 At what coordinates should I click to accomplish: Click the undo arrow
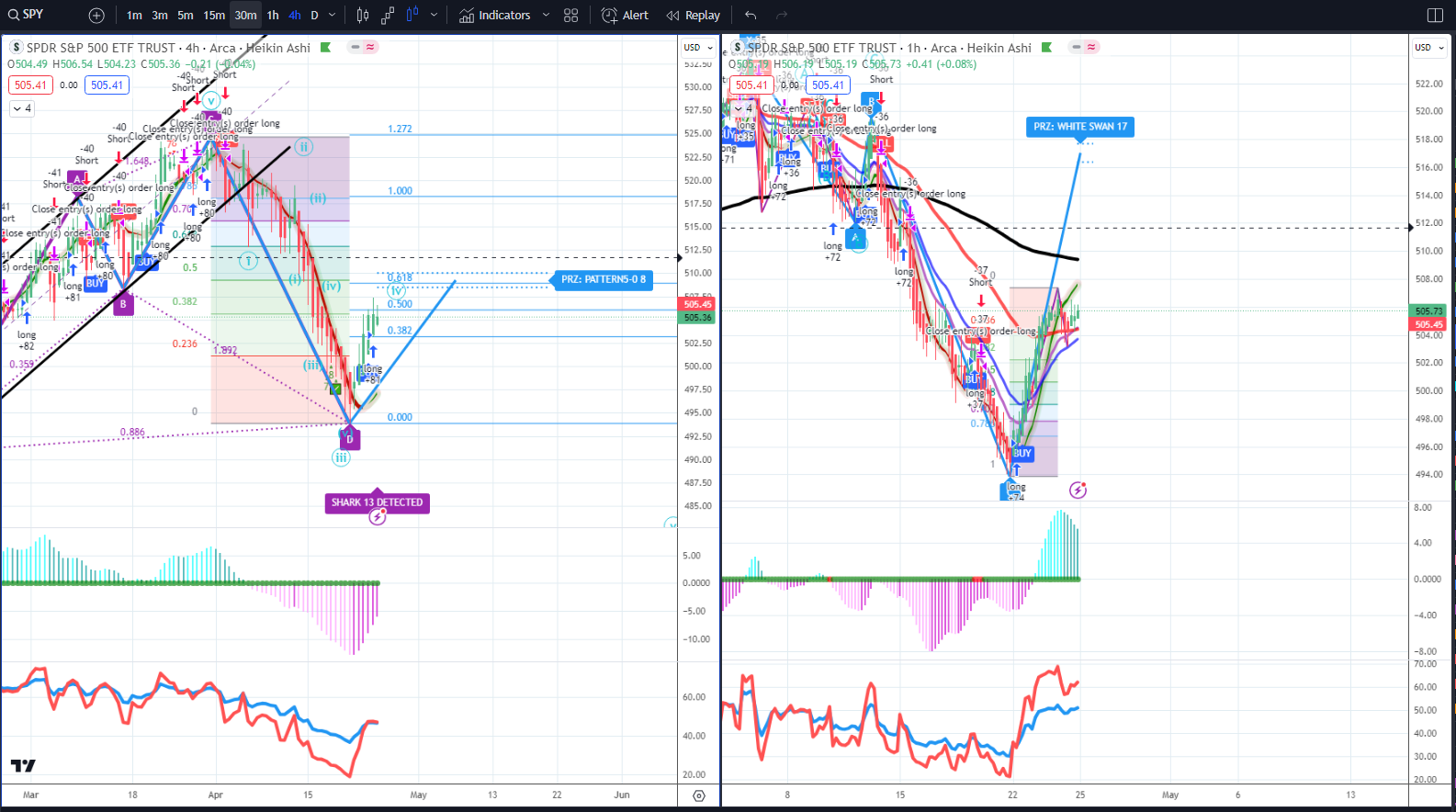(x=751, y=15)
